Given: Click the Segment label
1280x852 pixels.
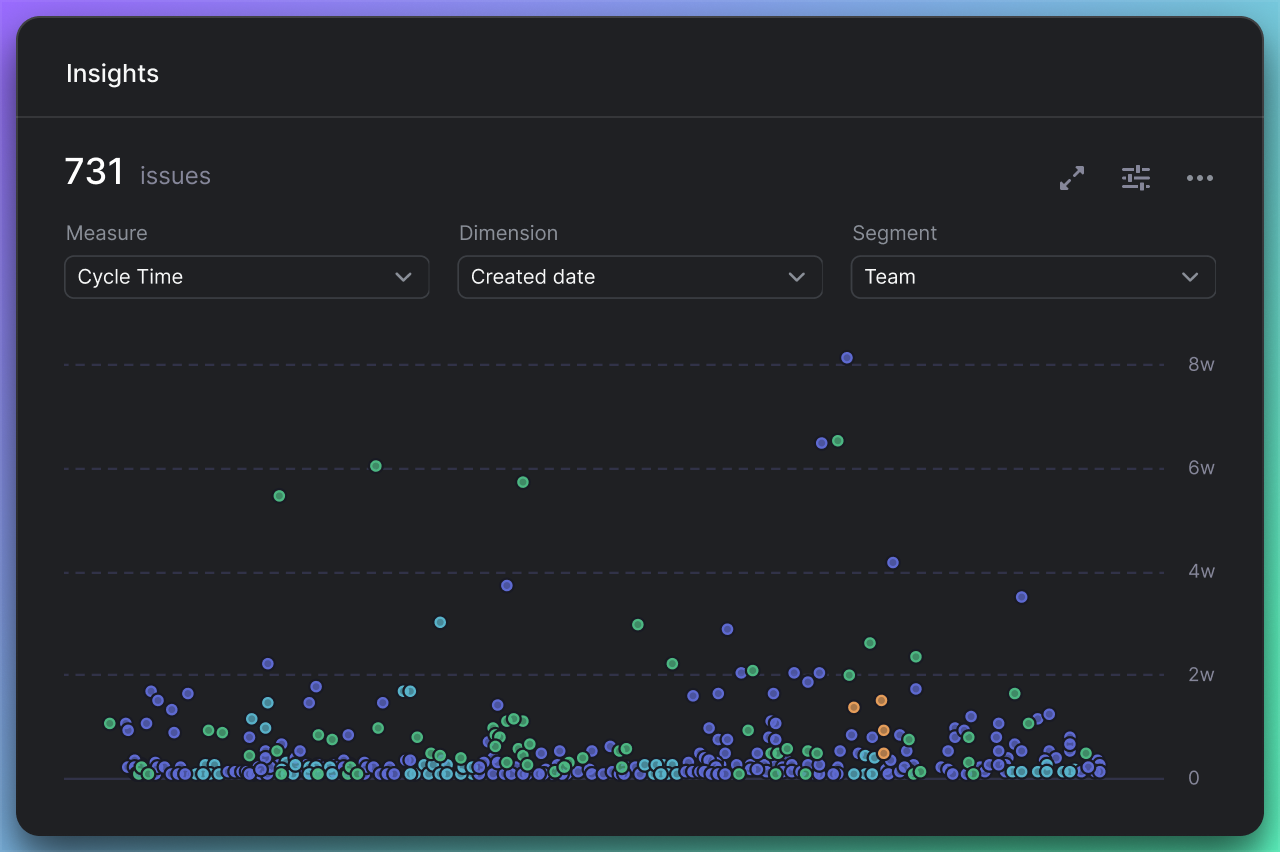Looking at the screenshot, I should point(895,233).
